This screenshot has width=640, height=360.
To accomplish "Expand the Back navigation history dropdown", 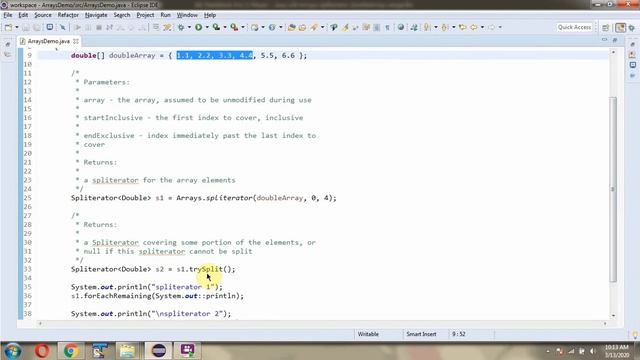I will (x=482, y=27).
